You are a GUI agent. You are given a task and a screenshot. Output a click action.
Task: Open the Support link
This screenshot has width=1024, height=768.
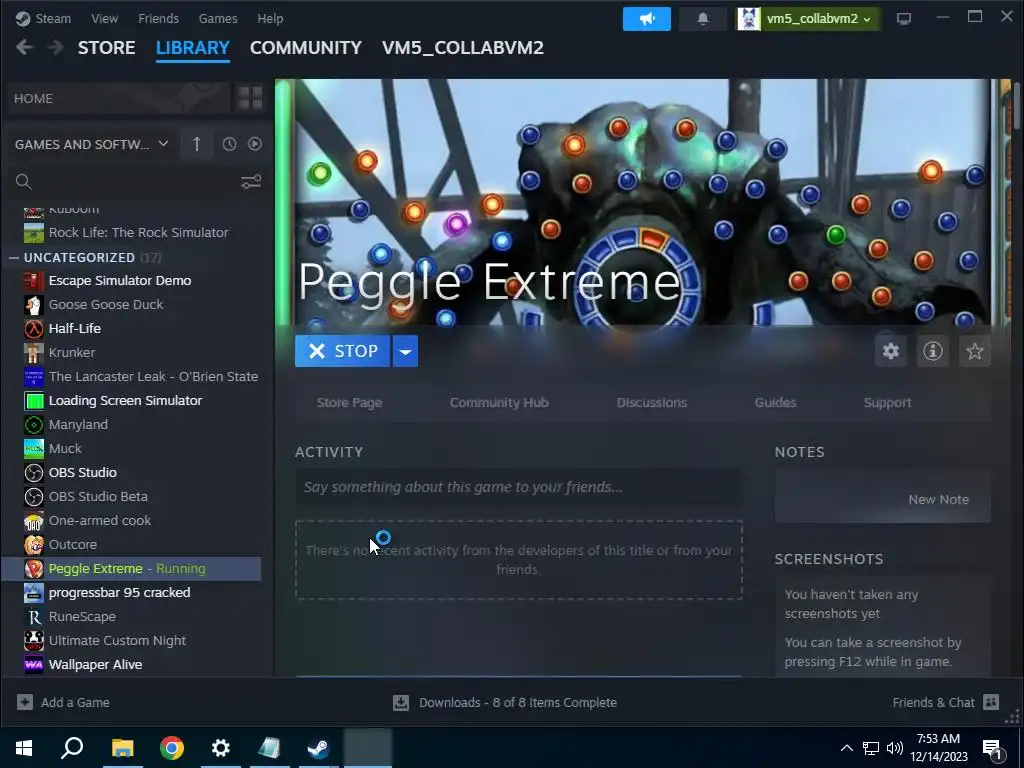coord(888,403)
